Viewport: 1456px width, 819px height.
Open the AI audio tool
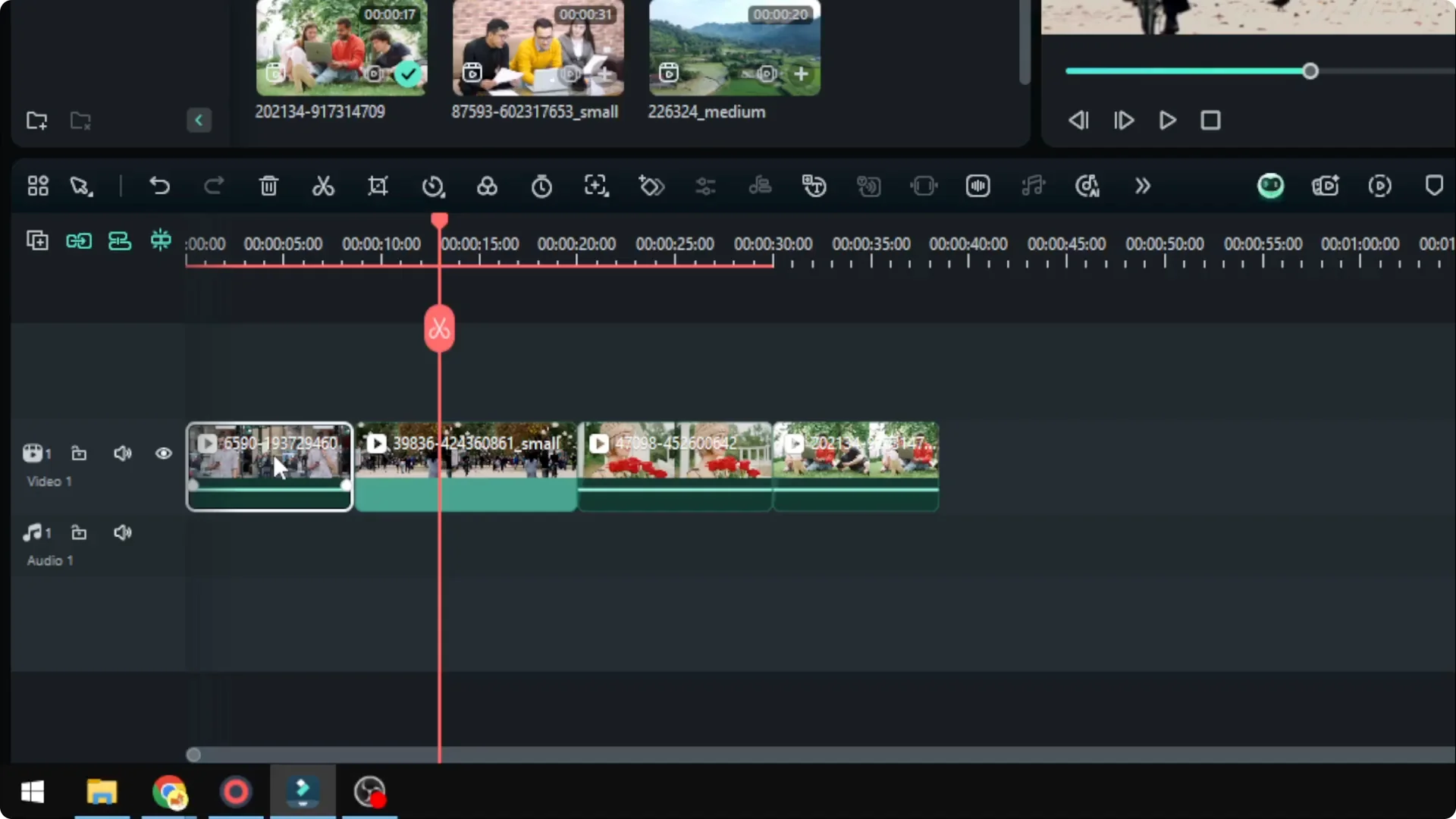click(1087, 186)
